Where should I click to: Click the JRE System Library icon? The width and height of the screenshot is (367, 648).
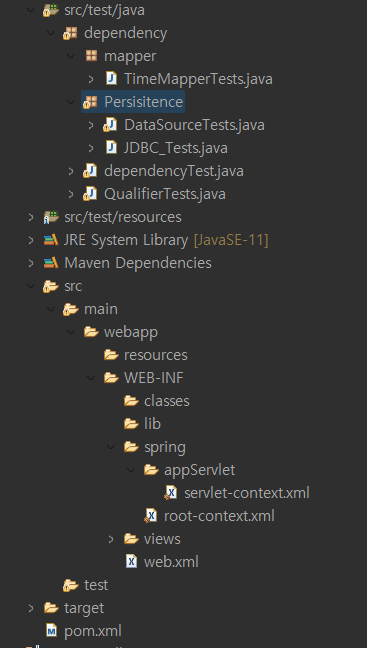pyautogui.click(x=51, y=240)
